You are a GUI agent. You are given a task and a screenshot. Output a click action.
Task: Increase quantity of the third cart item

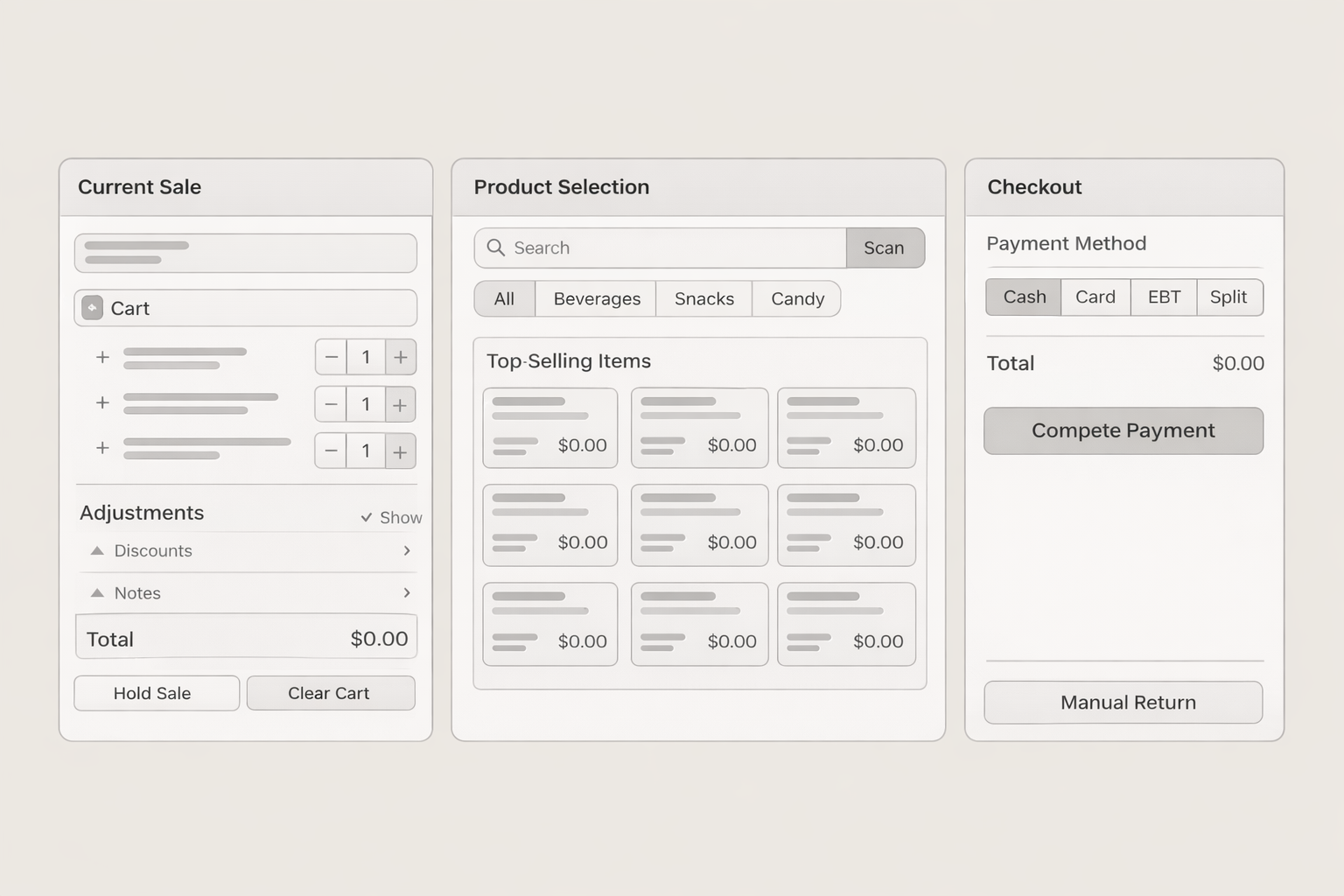click(401, 451)
